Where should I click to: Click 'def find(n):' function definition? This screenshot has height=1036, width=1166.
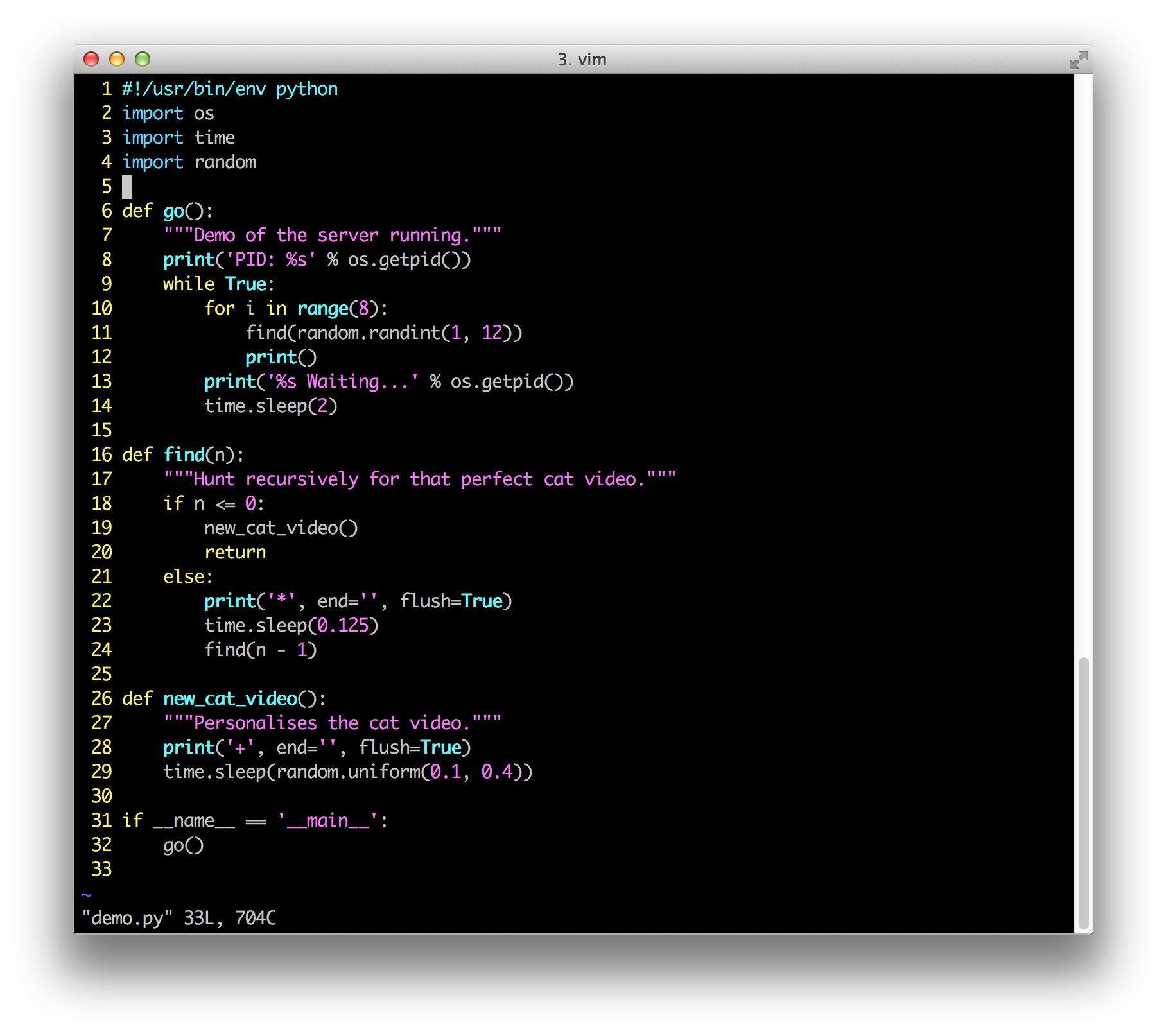click(x=183, y=455)
